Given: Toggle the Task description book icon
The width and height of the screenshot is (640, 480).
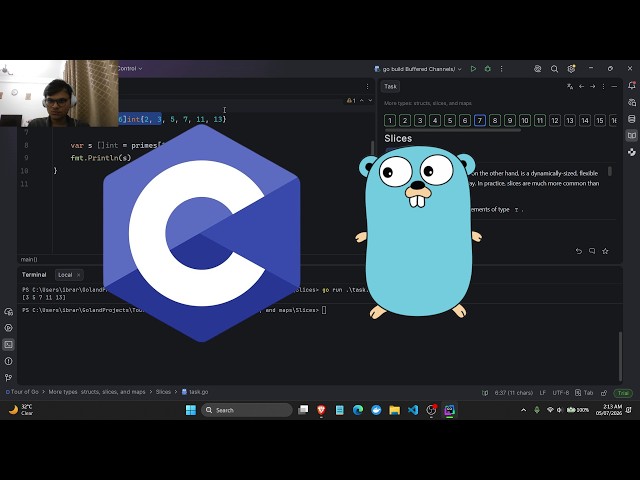Looking at the screenshot, I should [632, 136].
